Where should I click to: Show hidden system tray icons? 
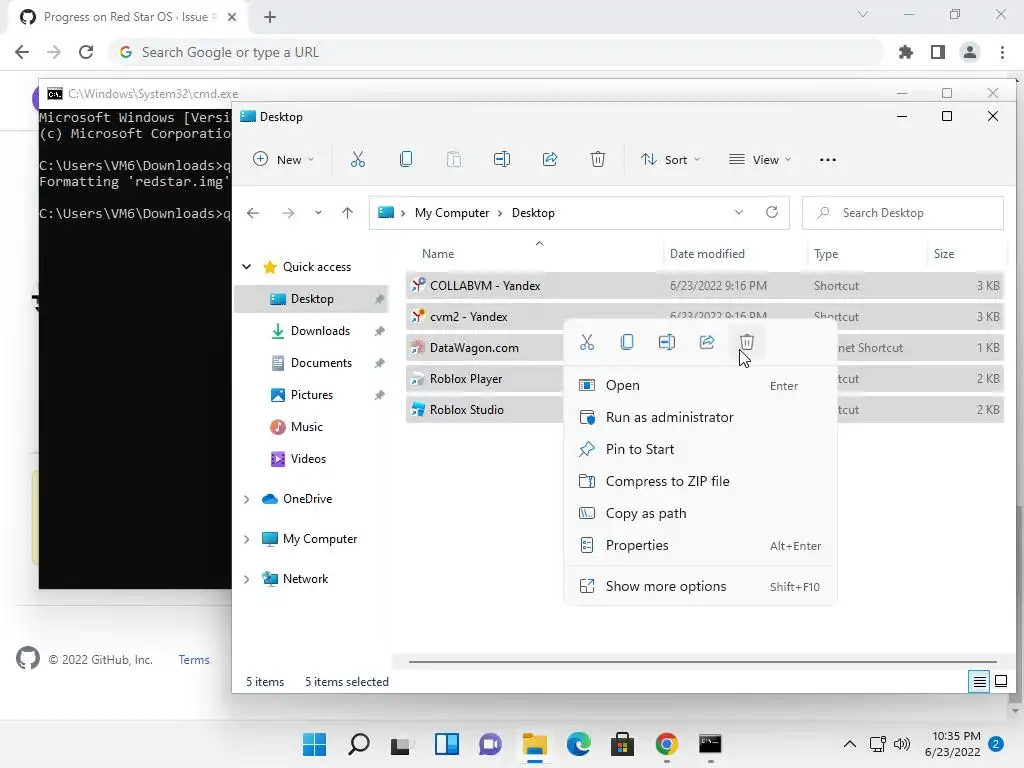(x=849, y=744)
